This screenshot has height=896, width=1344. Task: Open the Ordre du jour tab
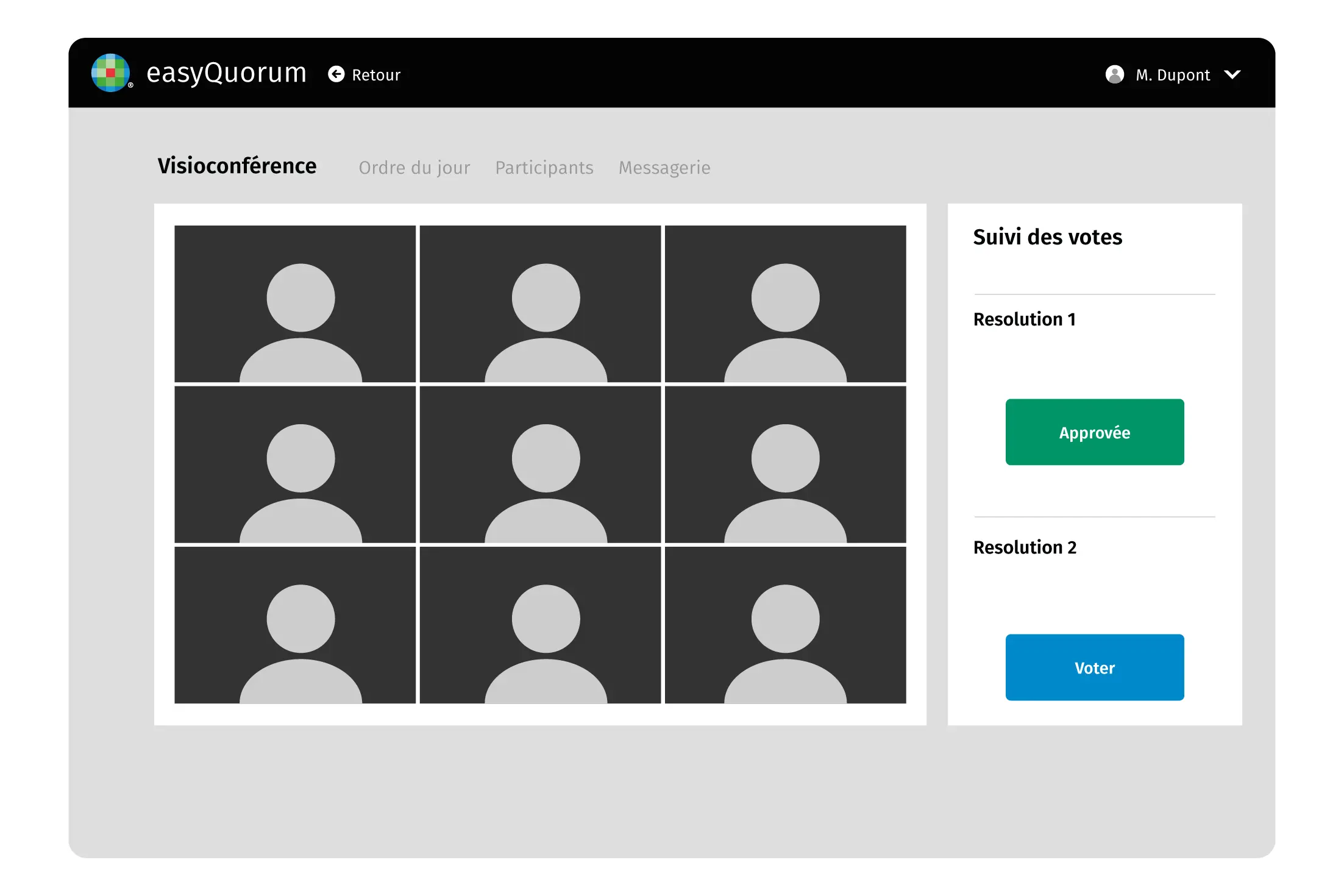click(414, 168)
